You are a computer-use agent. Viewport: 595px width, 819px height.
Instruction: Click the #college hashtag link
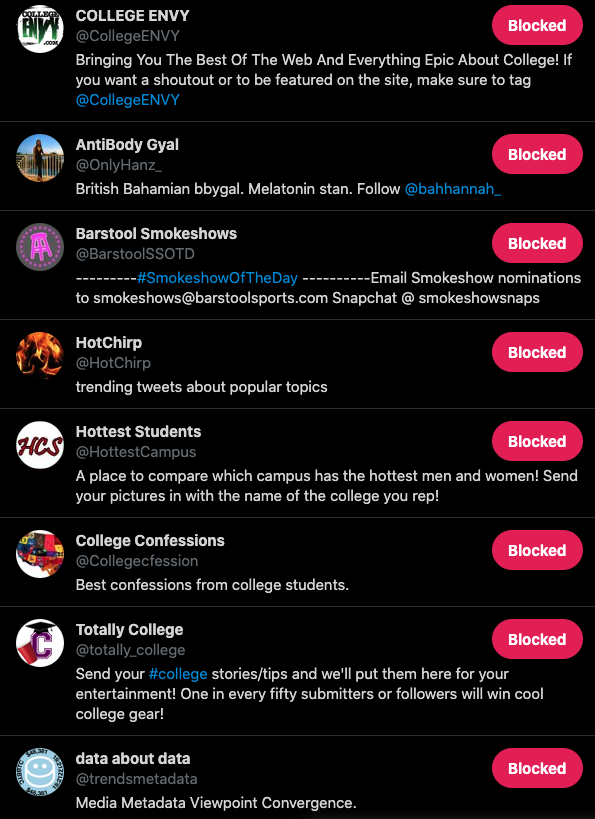pyautogui.click(x=178, y=674)
